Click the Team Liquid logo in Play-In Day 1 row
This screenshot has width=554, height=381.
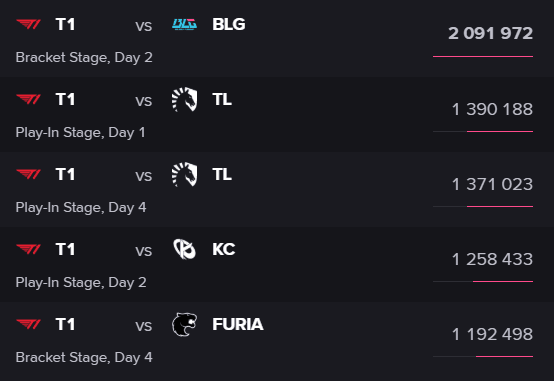tap(184, 99)
